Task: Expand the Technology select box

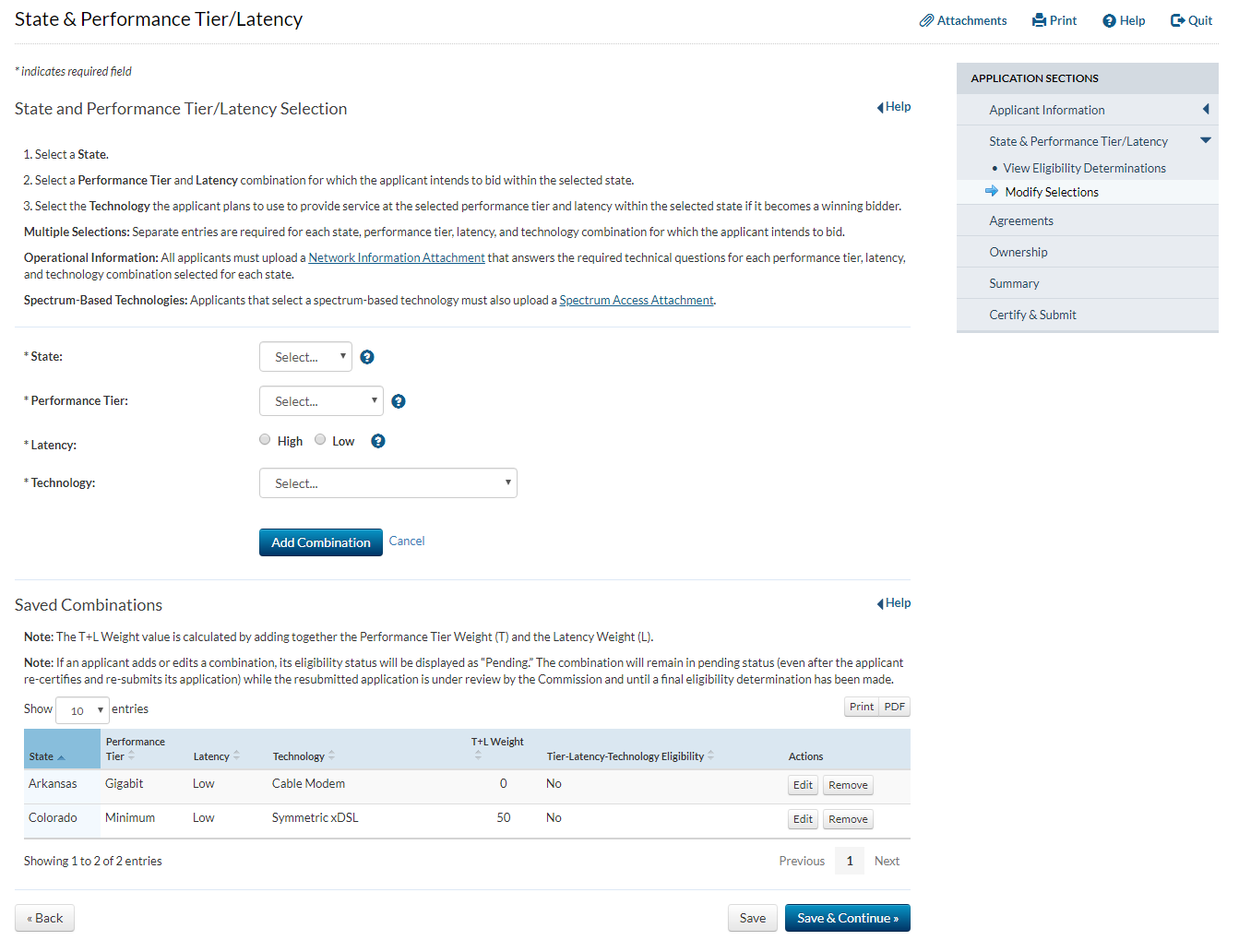Action: coord(387,483)
